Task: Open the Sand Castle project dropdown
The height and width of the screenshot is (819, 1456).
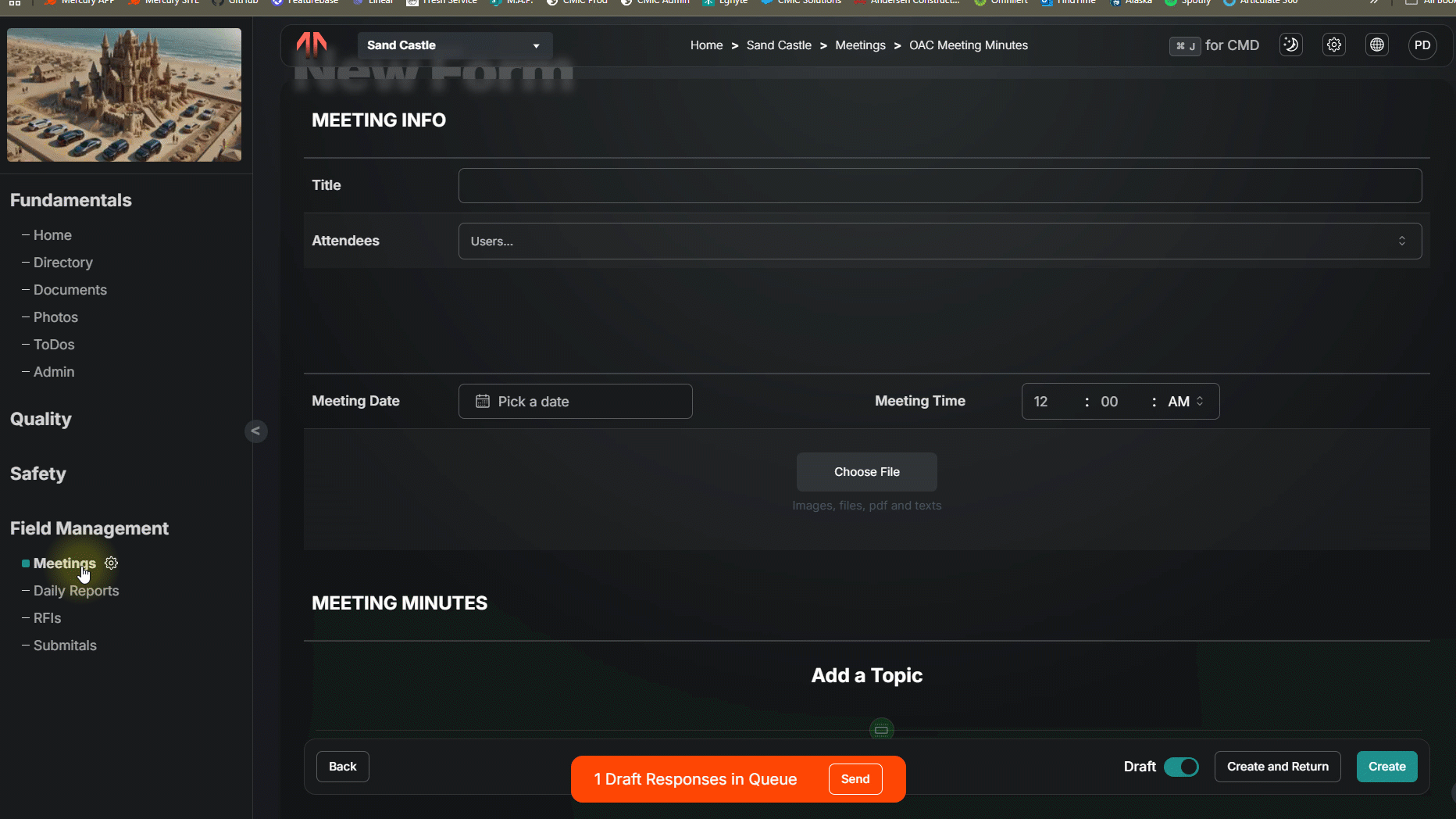Action: 455,45
